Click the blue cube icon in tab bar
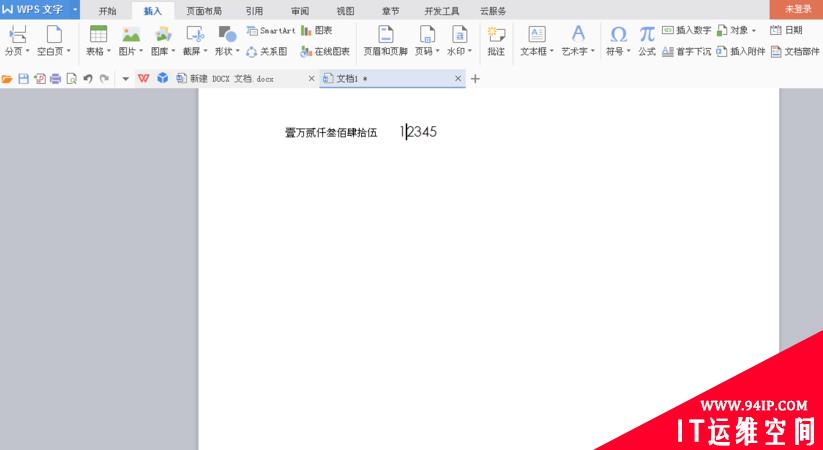The height and width of the screenshot is (450, 823). pyautogui.click(x=163, y=78)
